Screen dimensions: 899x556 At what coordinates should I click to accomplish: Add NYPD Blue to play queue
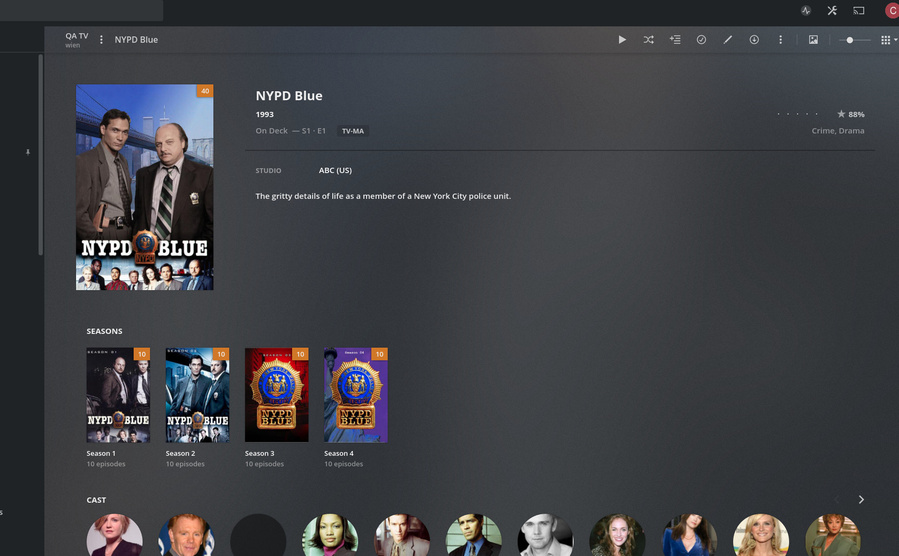675,40
